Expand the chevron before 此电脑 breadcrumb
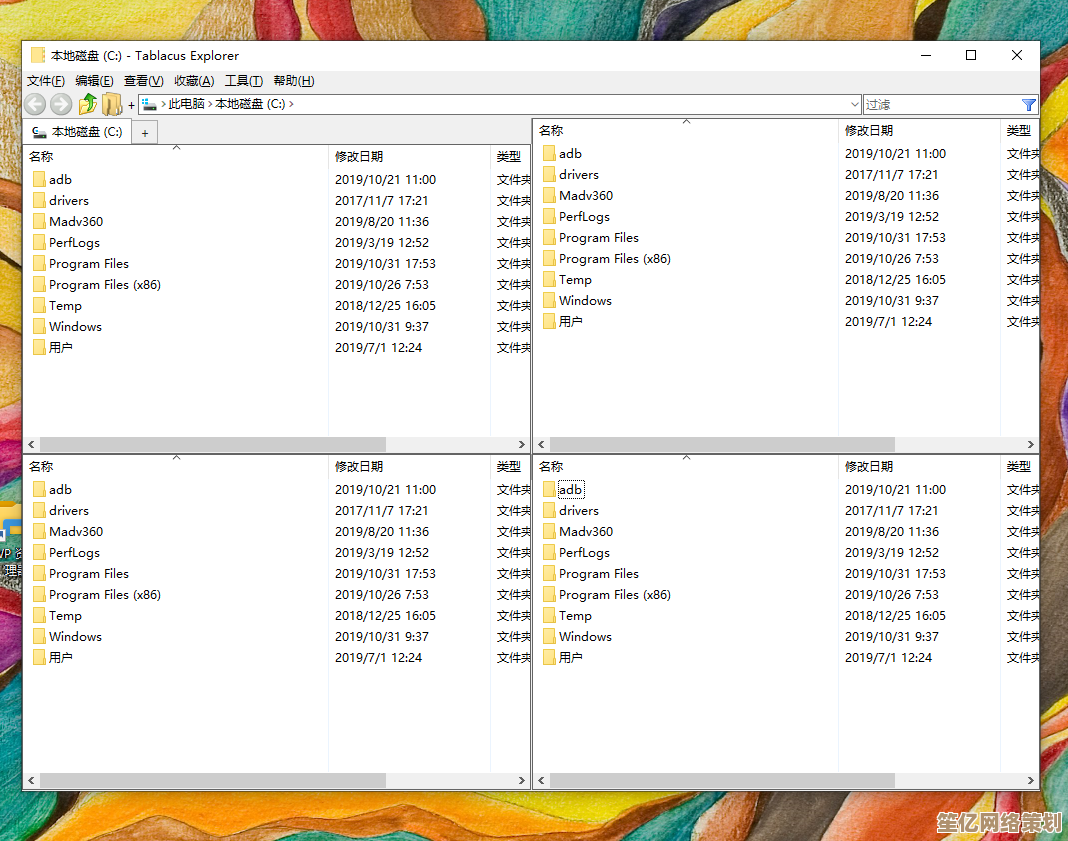 [163, 104]
